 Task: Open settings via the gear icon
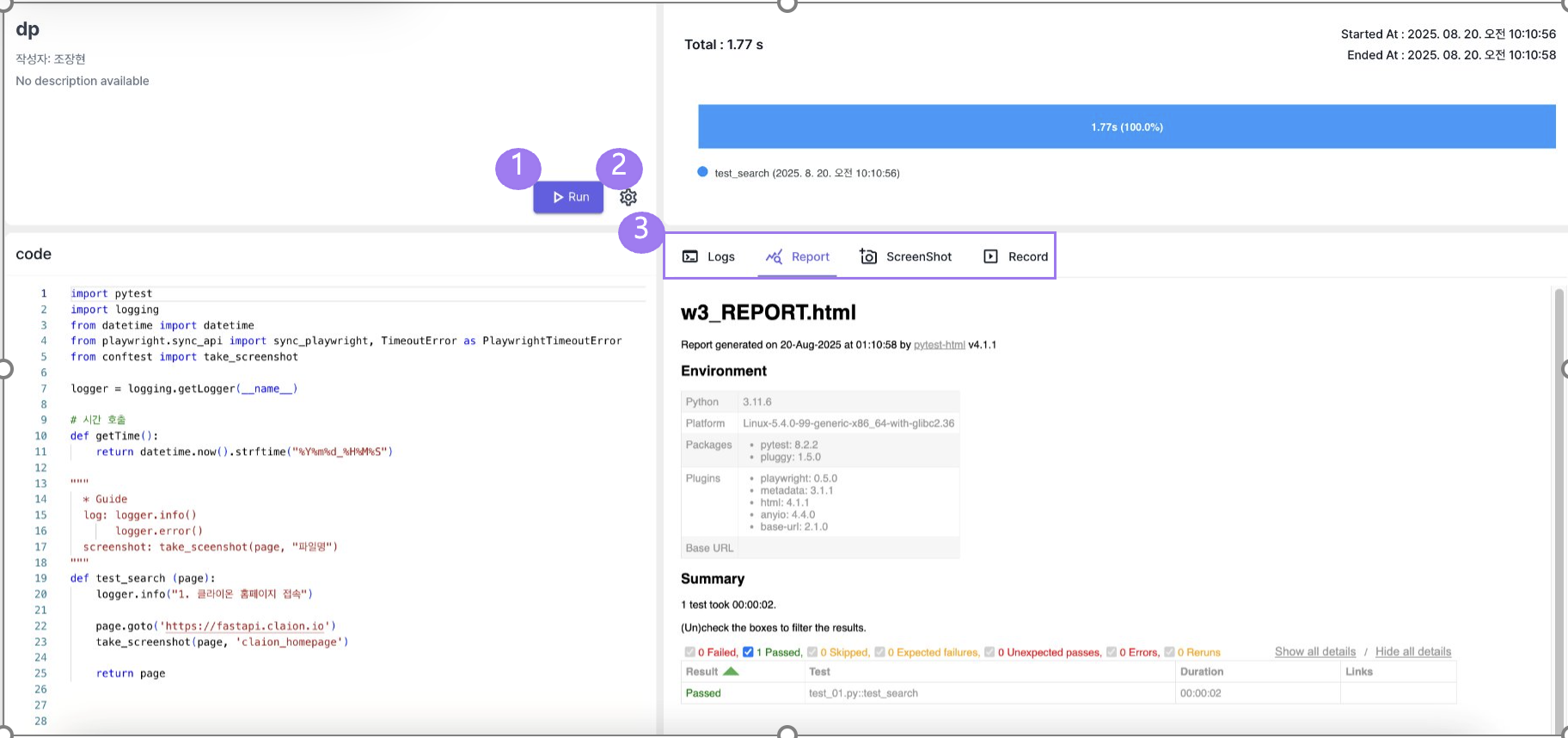(628, 197)
